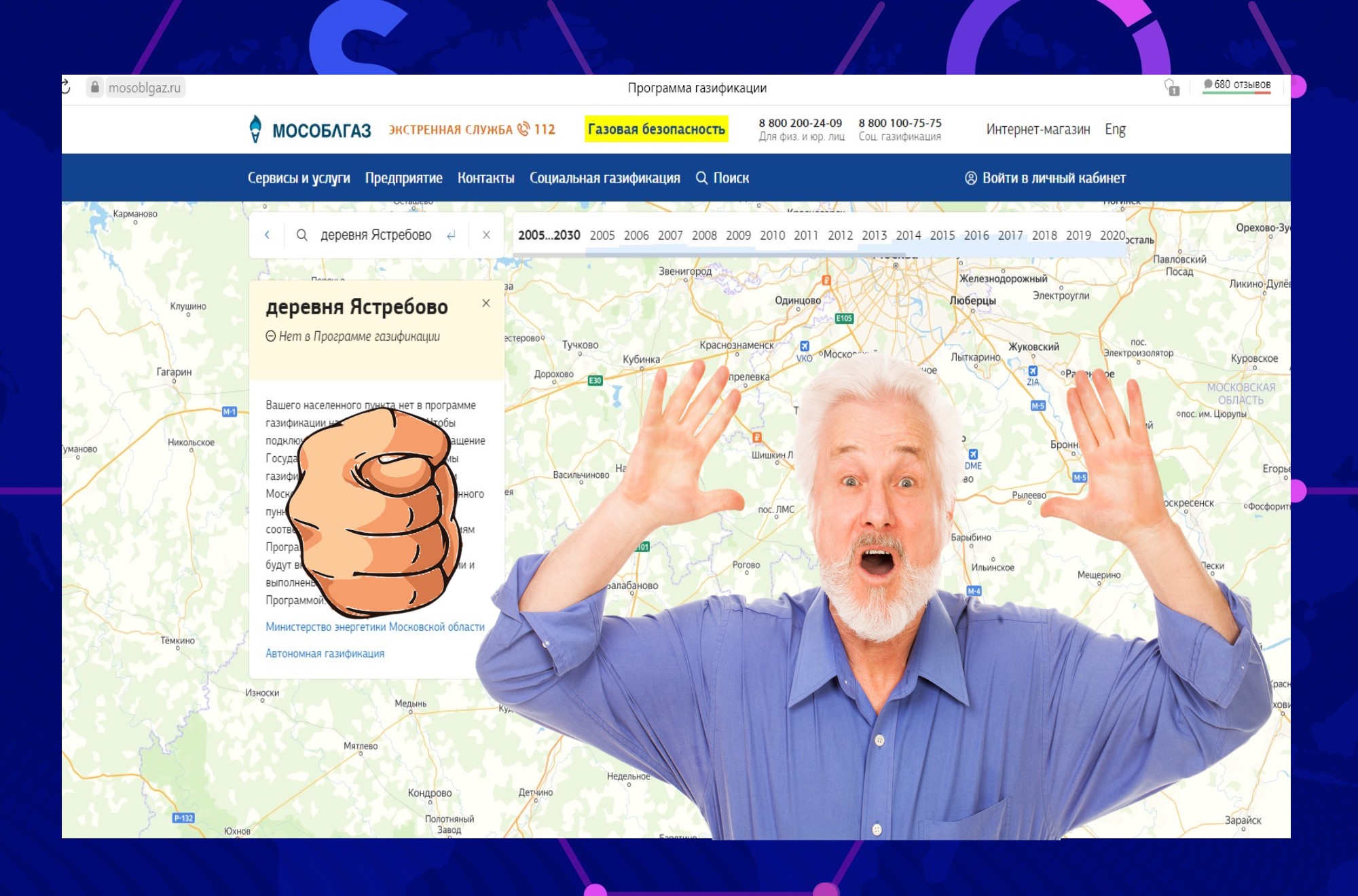Click phone number 8 800 100-75-75
1358x896 pixels.
click(x=900, y=123)
